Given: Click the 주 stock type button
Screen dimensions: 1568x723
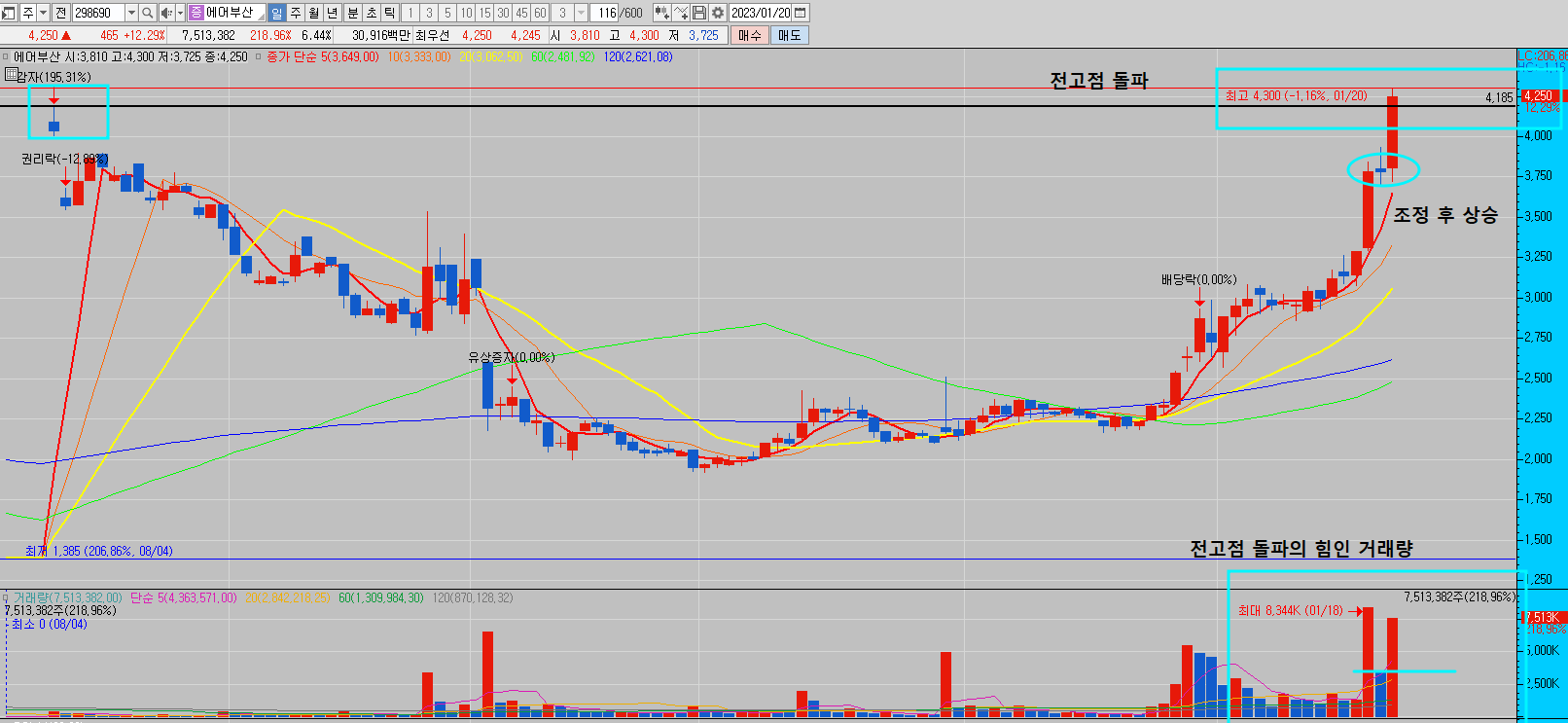Looking at the screenshot, I should tap(28, 13).
